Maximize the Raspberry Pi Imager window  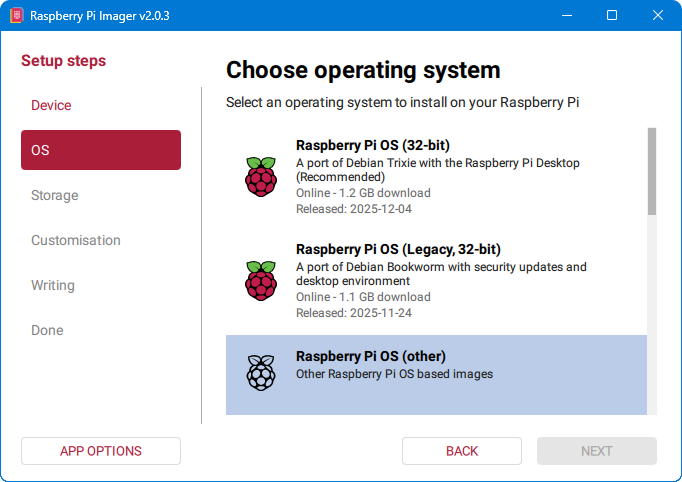point(612,16)
